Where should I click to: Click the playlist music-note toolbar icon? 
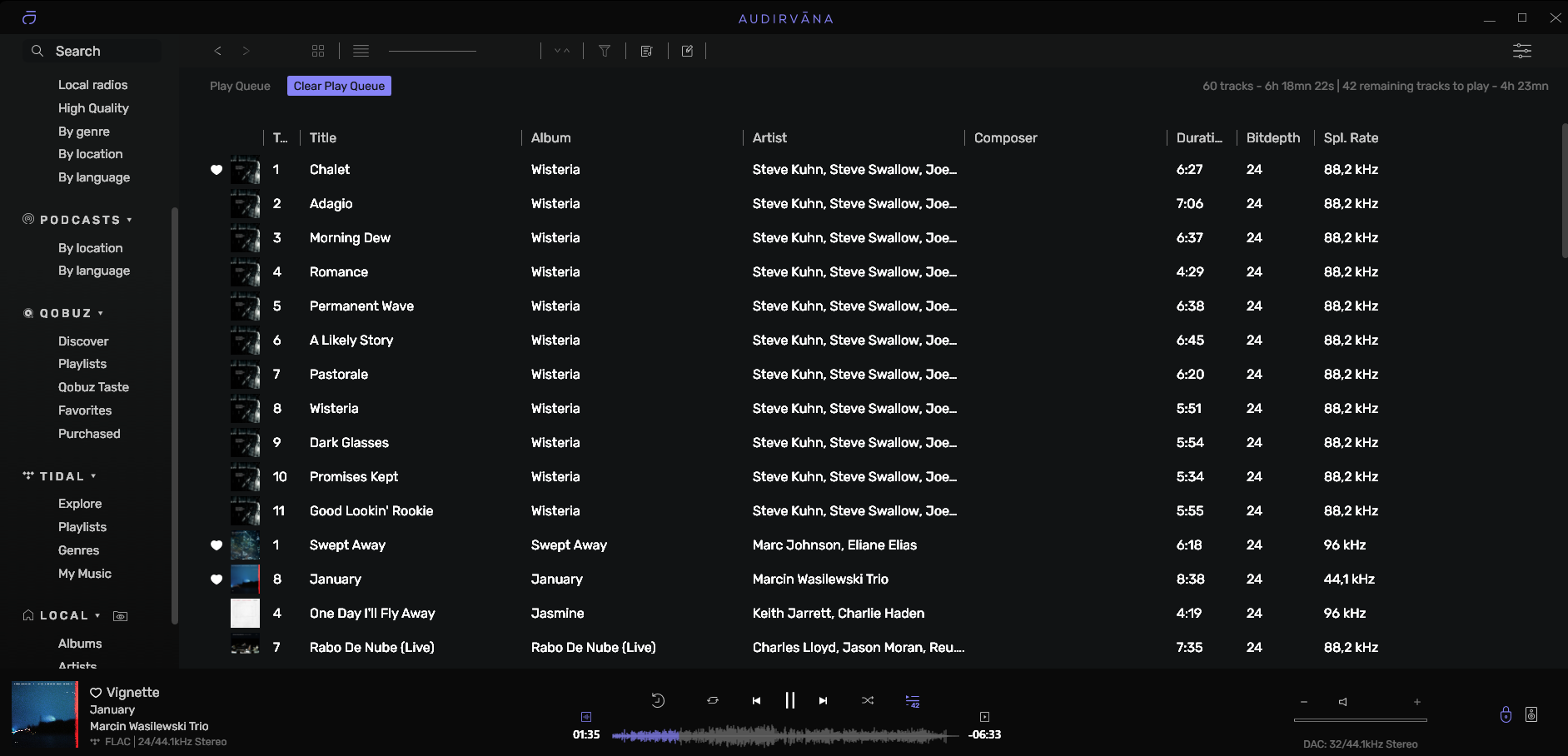click(x=646, y=51)
